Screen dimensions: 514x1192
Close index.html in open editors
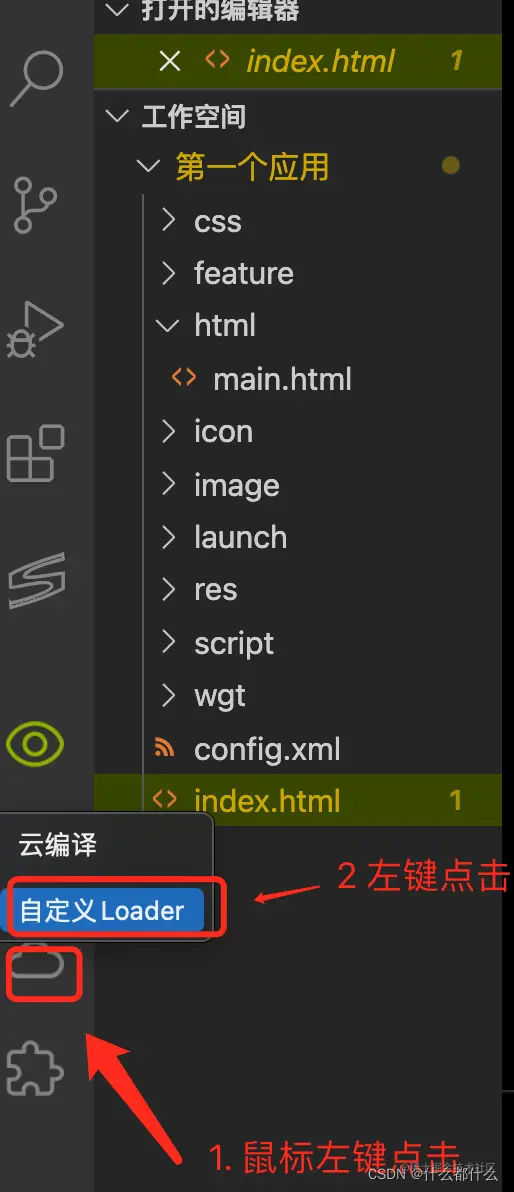tap(170, 61)
